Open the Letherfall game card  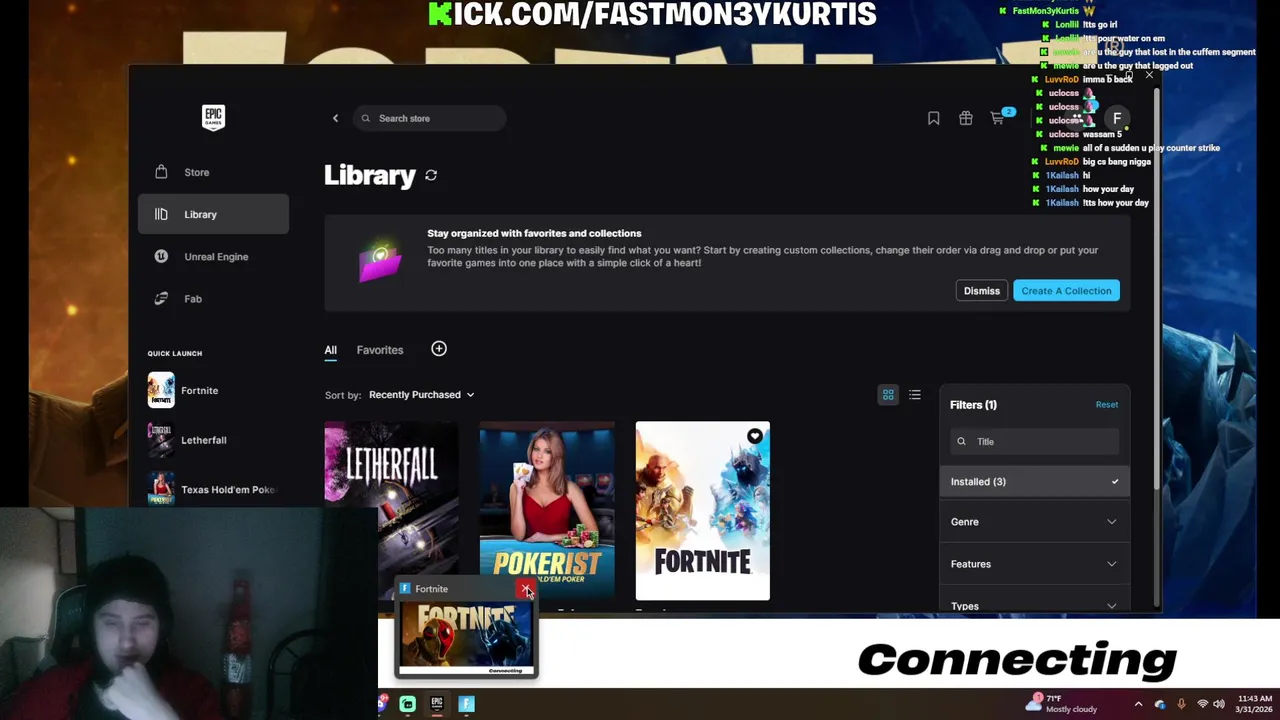click(x=391, y=499)
